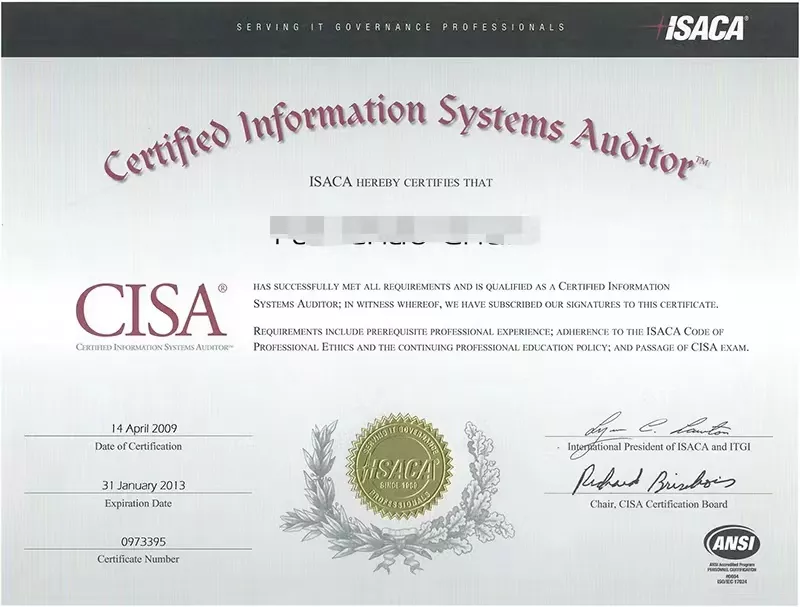The height and width of the screenshot is (607, 800).
Task: Click the blurred recipient name
Action: [404, 231]
